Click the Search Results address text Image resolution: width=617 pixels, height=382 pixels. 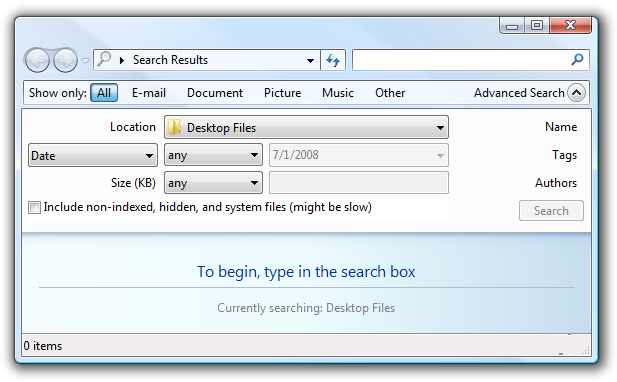pyautogui.click(x=170, y=60)
